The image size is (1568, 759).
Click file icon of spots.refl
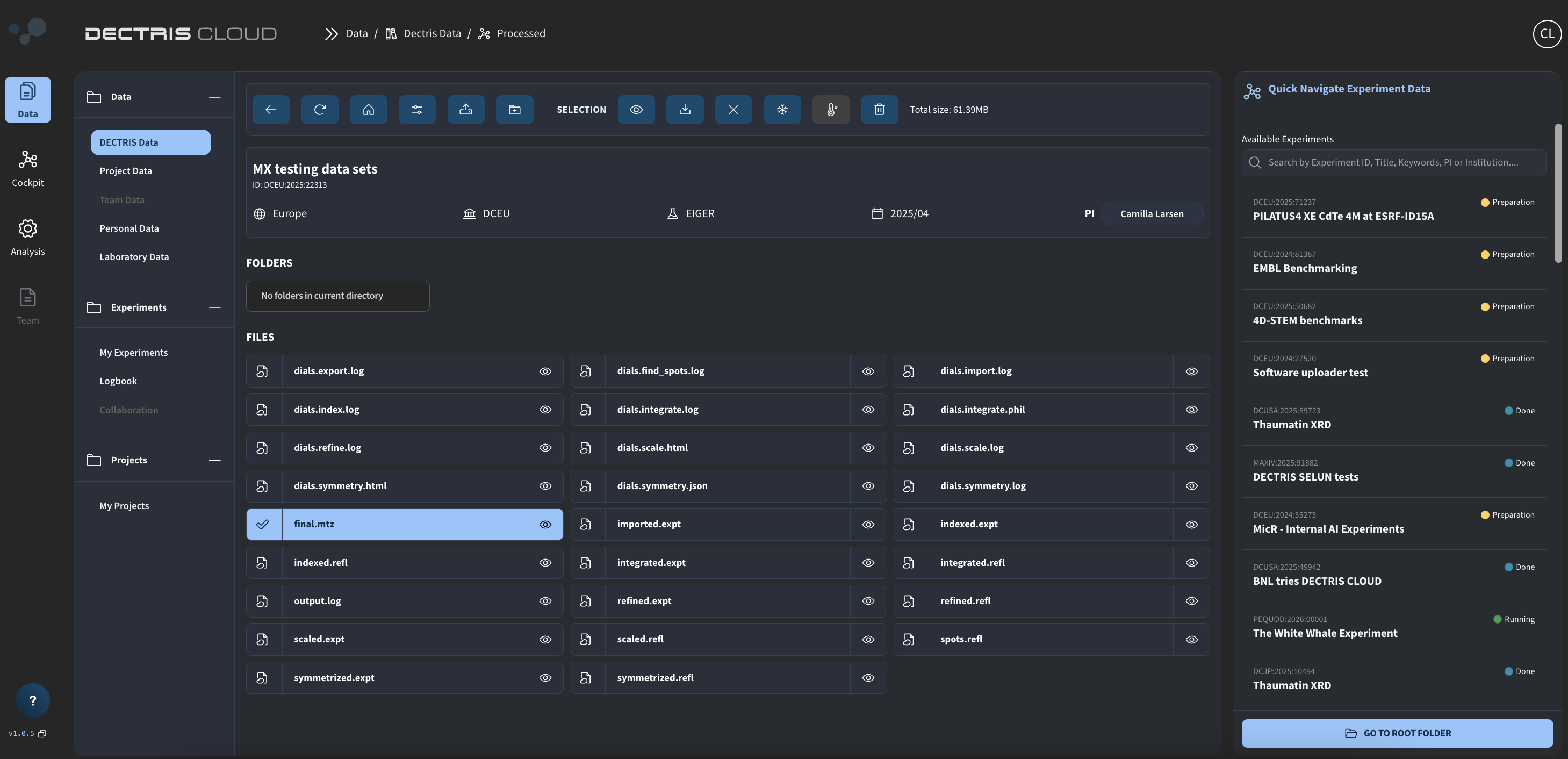click(x=909, y=639)
